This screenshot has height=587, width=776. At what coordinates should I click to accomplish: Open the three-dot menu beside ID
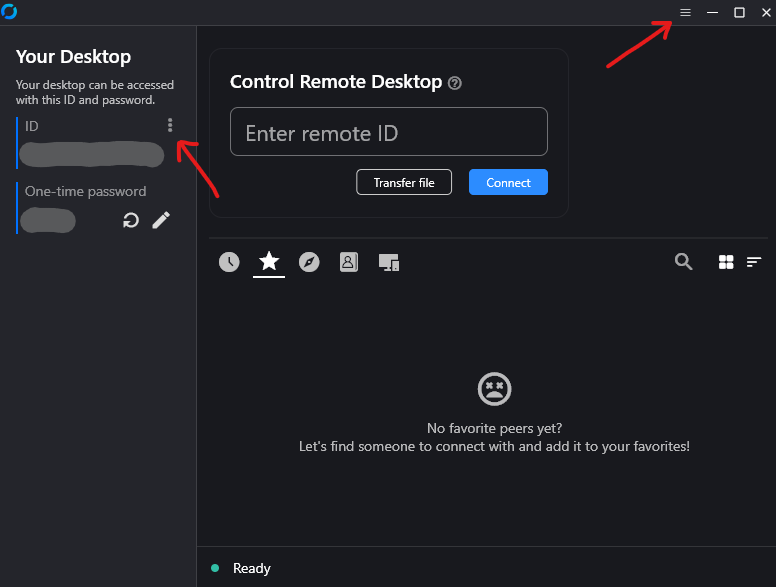tap(170, 125)
